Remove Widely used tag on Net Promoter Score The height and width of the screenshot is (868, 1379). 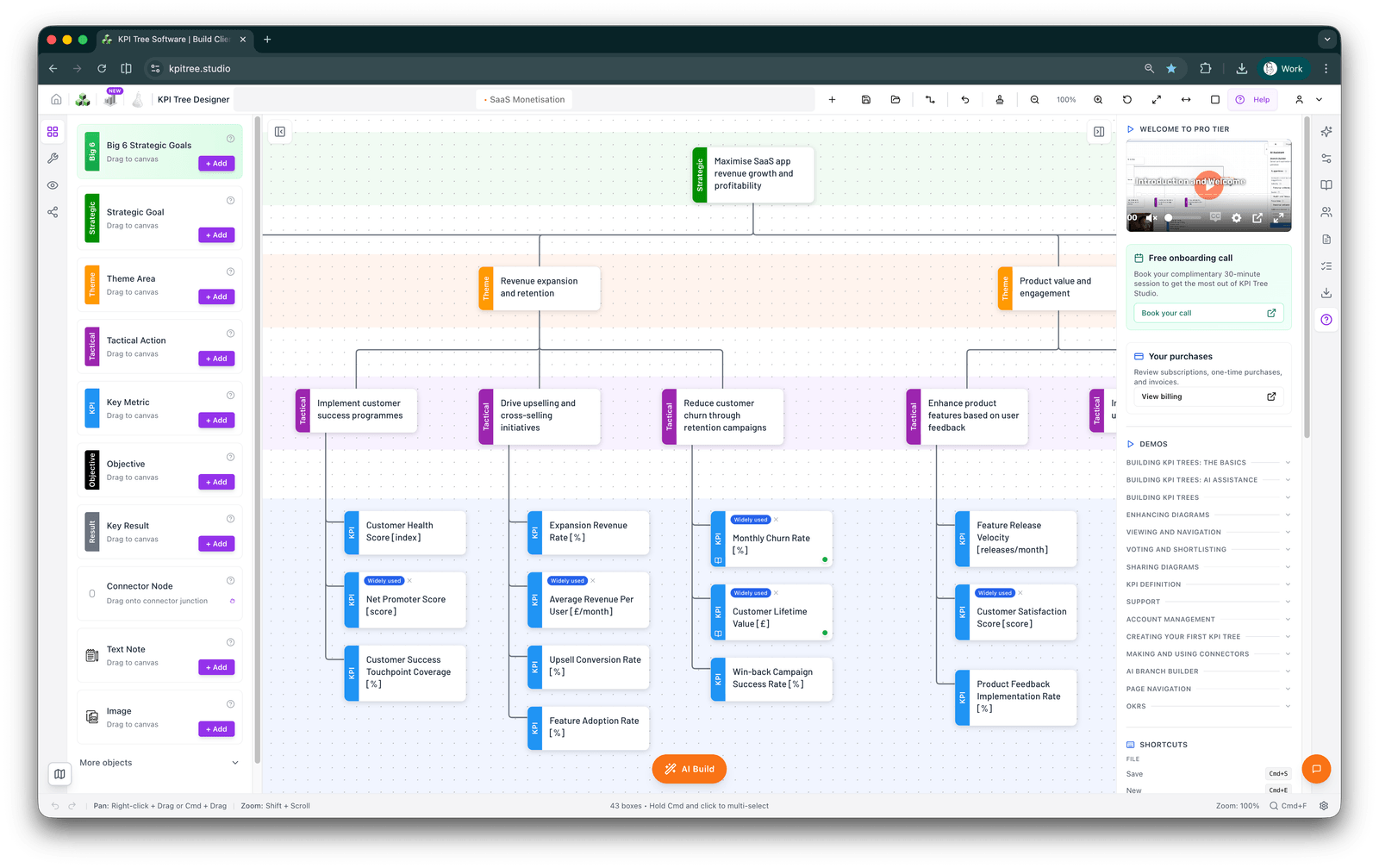(409, 581)
